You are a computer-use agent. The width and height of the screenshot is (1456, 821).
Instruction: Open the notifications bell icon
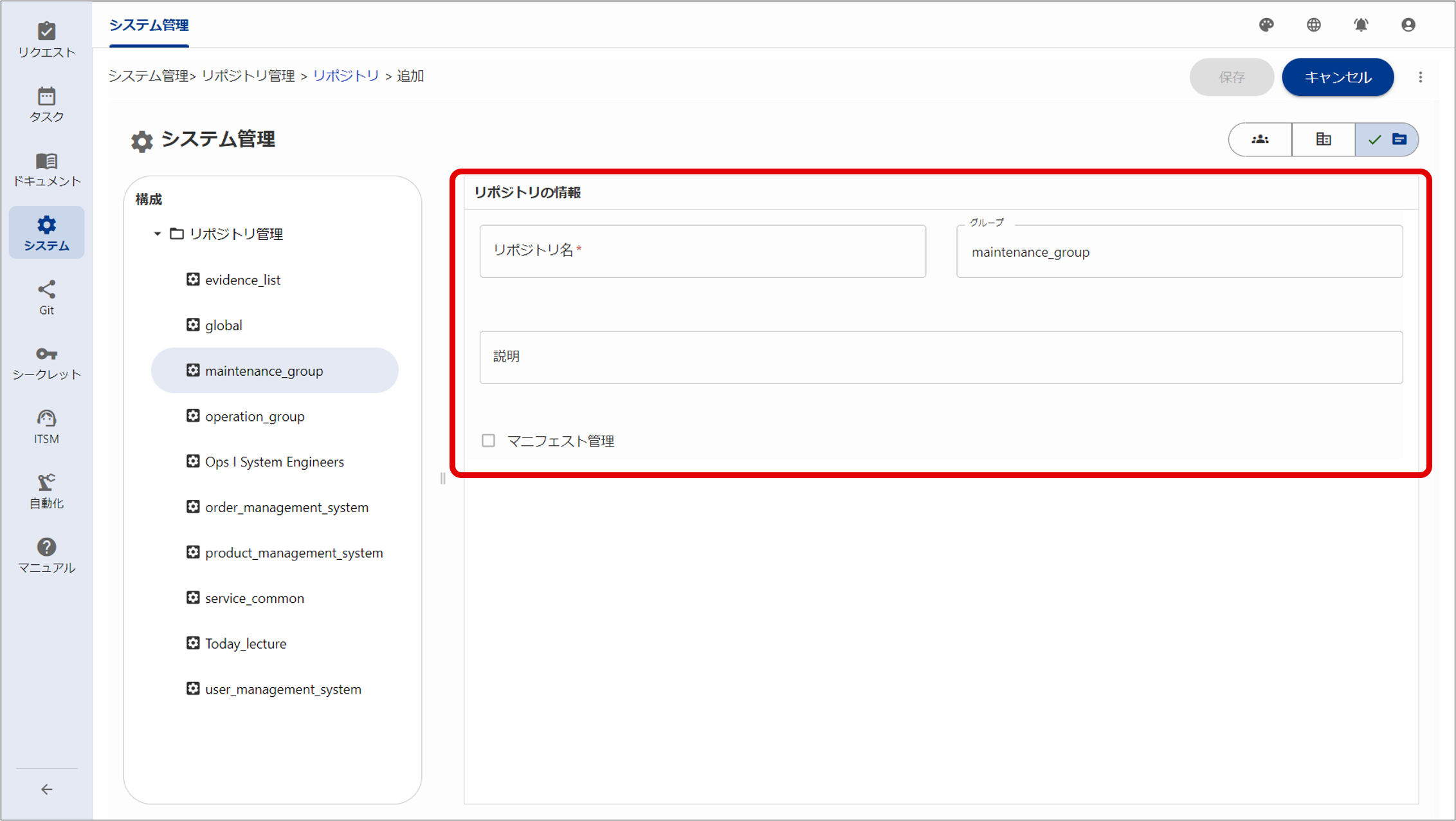[x=1360, y=25]
